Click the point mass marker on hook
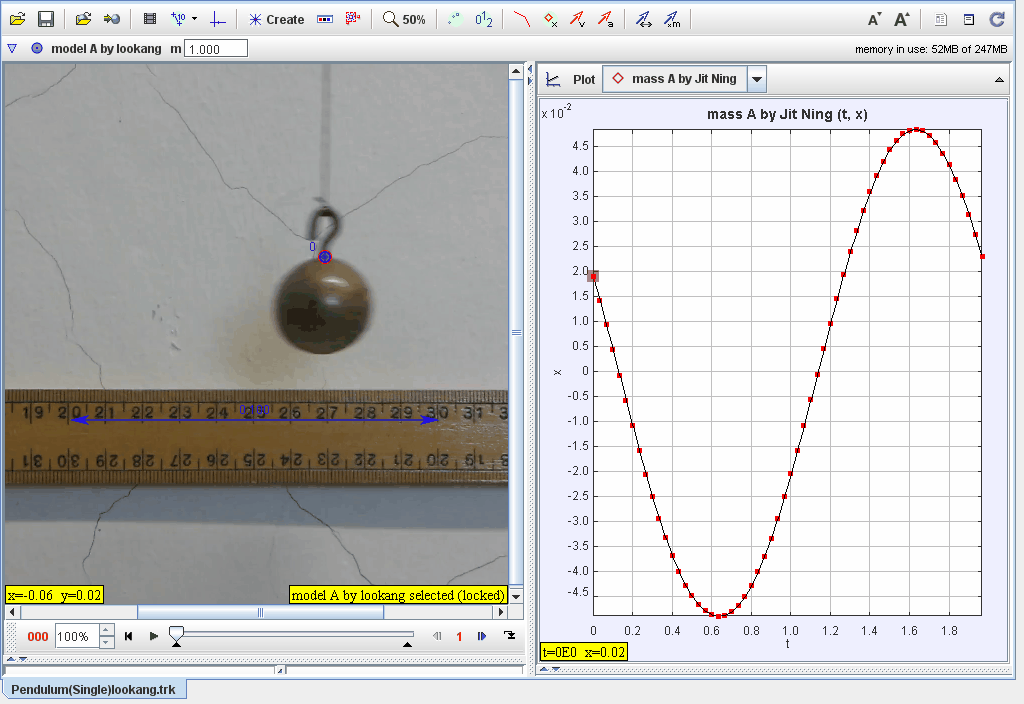This screenshot has height=704, width=1024. click(x=325, y=257)
